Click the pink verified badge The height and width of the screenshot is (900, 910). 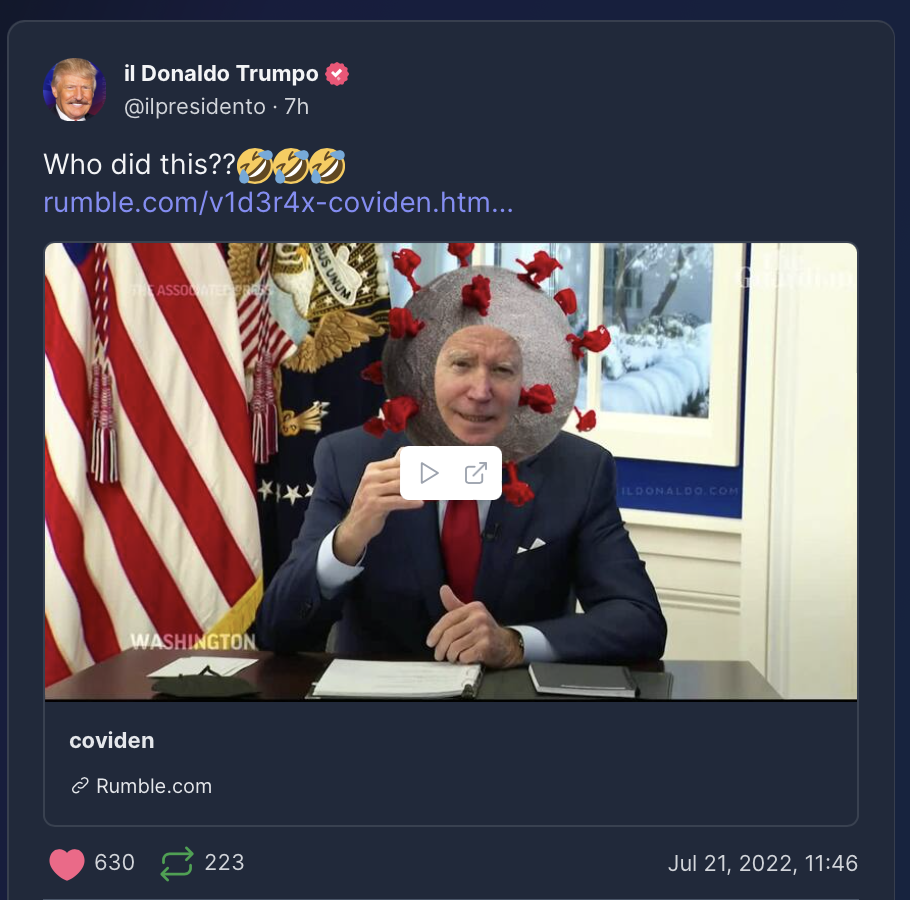[337, 74]
